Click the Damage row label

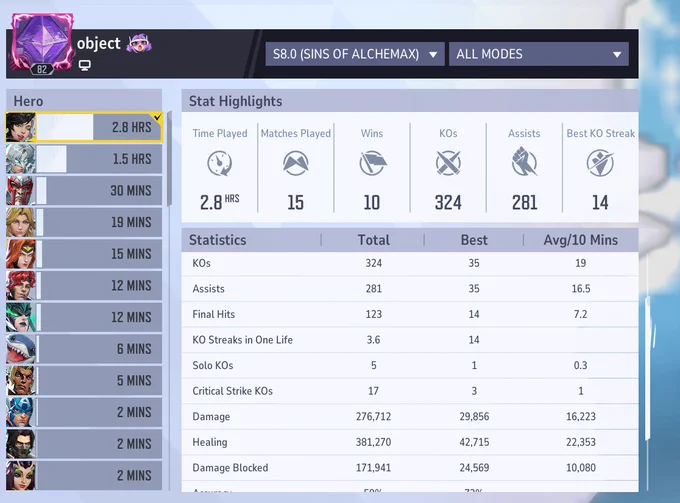(211, 417)
